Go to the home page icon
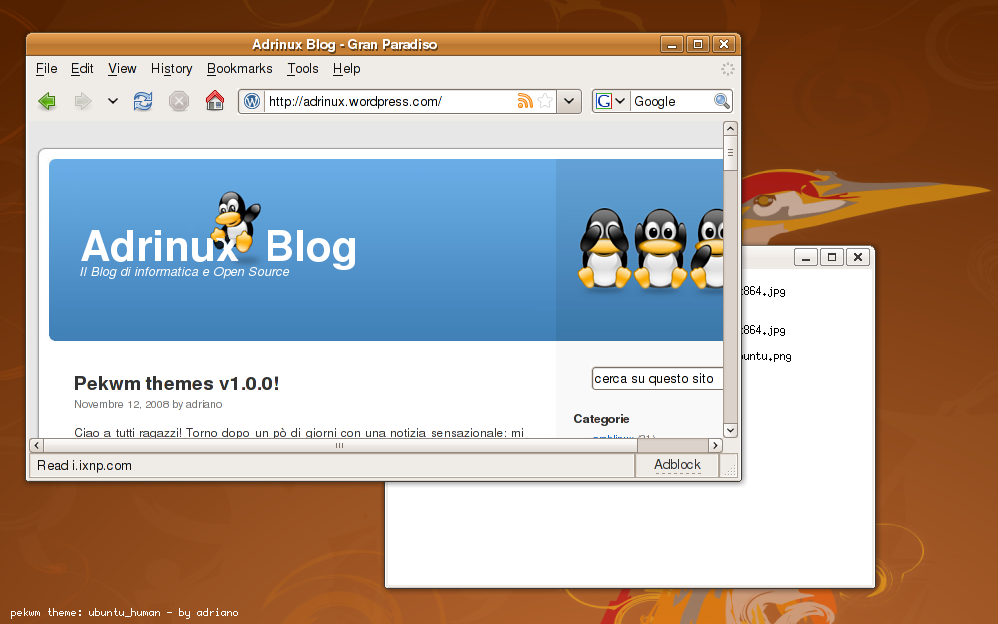The width and height of the screenshot is (998, 624). pos(215,101)
